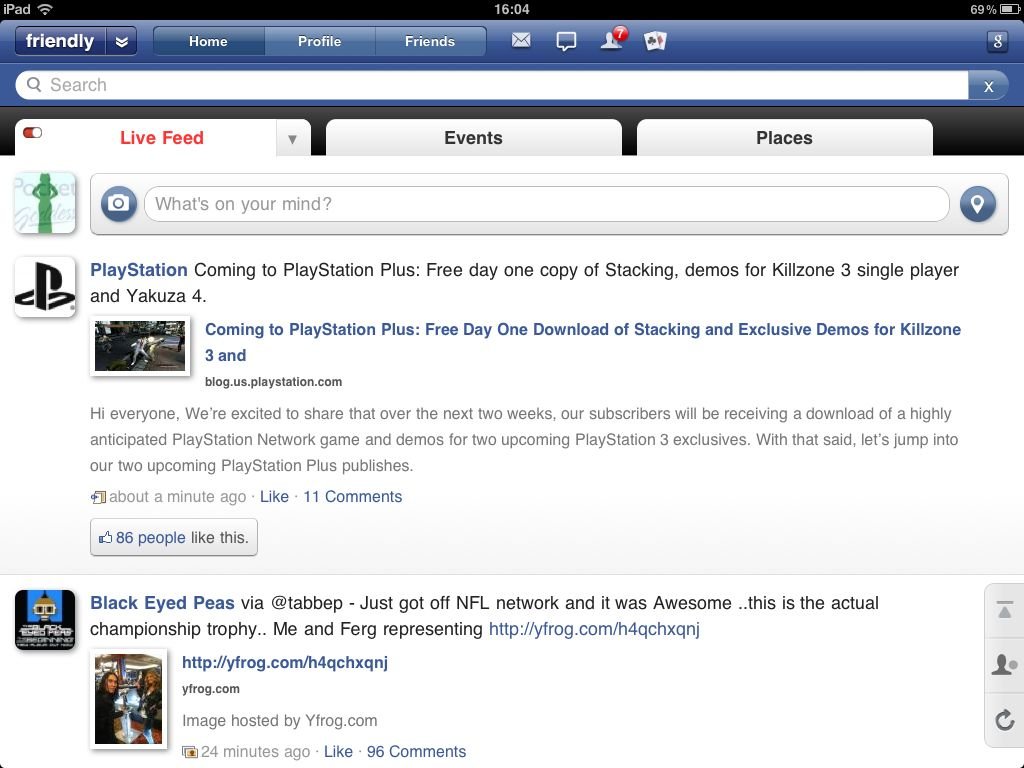The height and width of the screenshot is (768, 1024).
Task: Clear search with X button
Action: 988,86
